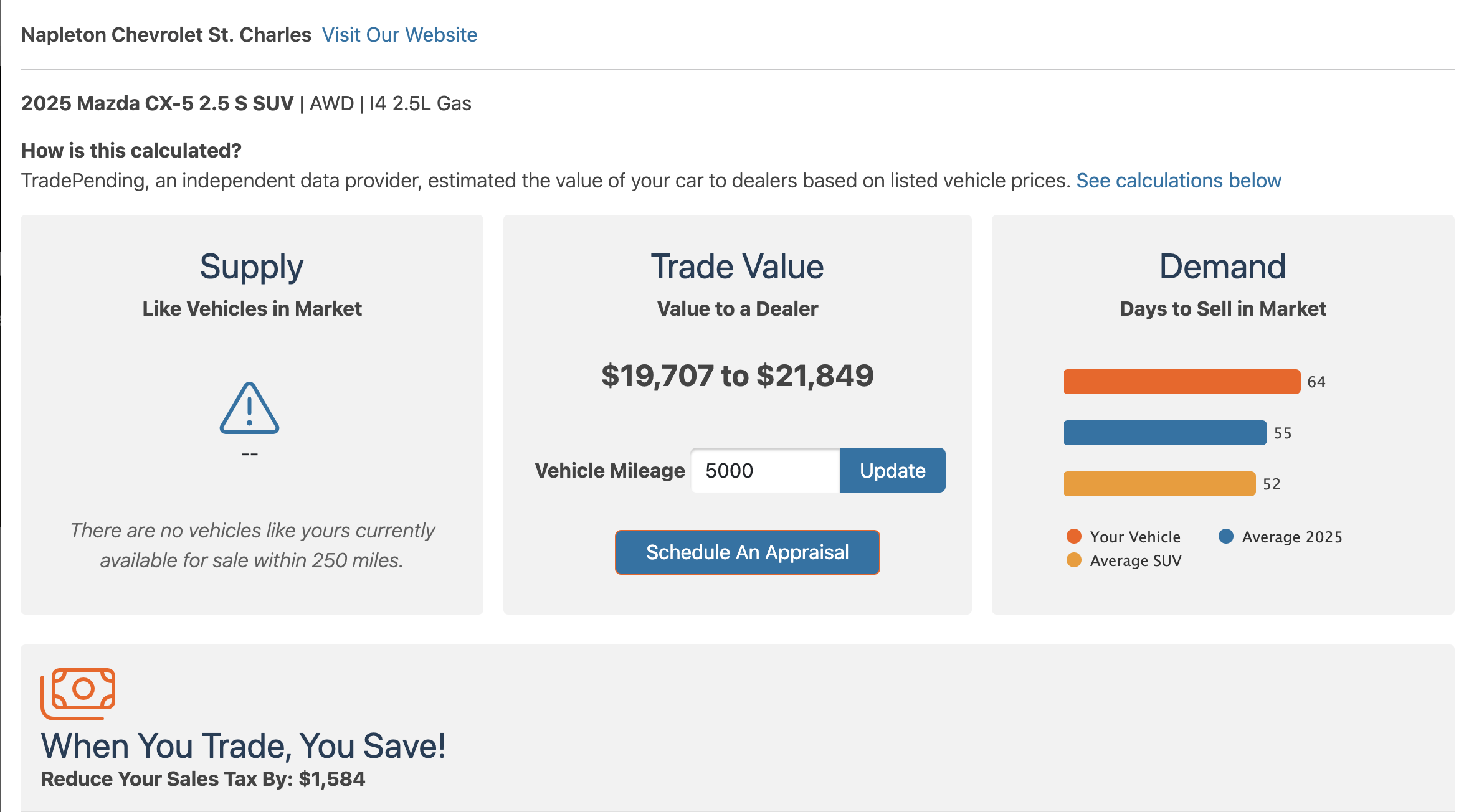Click the Schedule An Appraisal button
This screenshot has height=812, width=1474.
point(747,552)
